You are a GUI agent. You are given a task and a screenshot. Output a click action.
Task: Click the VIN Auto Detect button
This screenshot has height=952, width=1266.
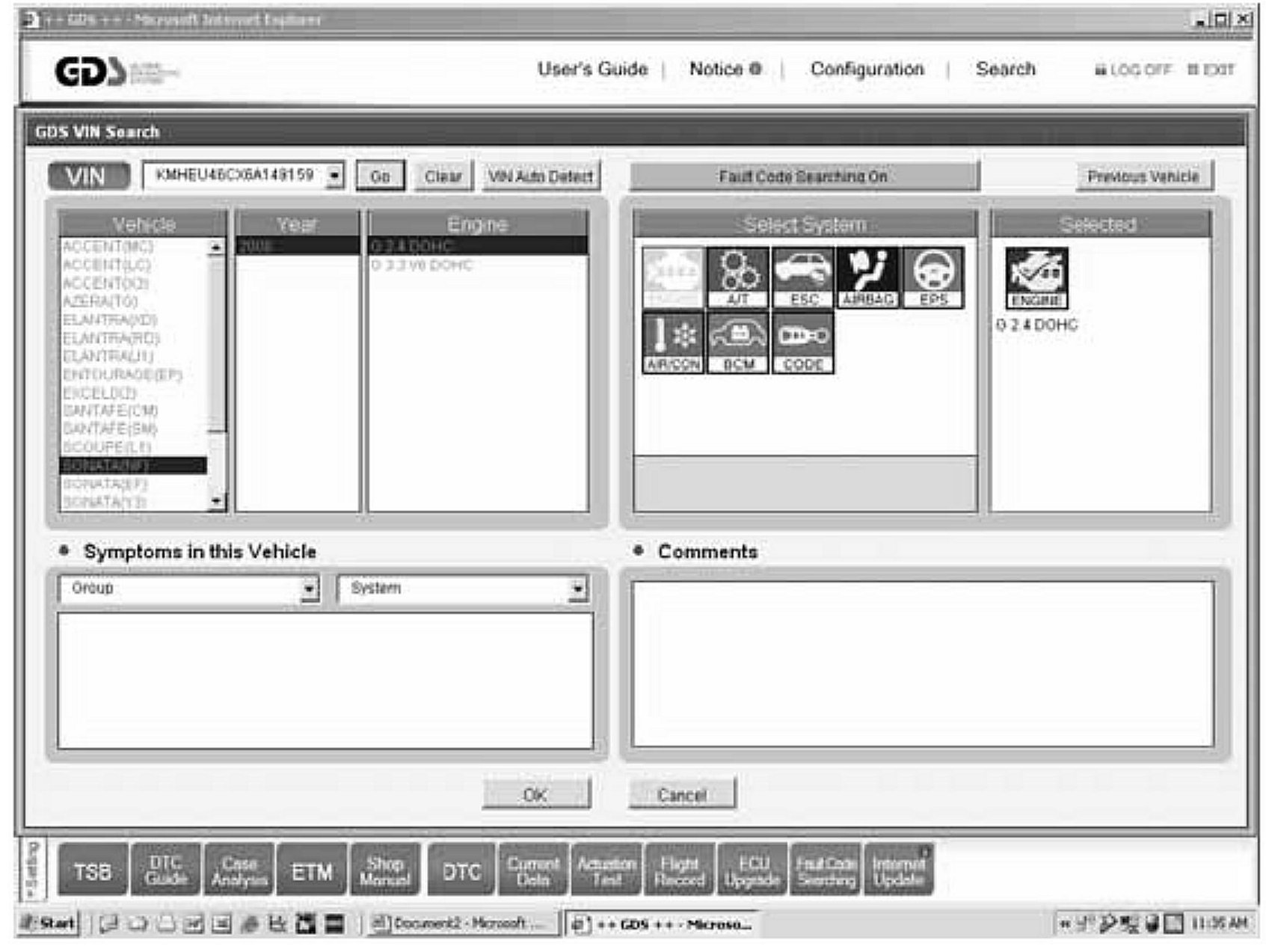tap(540, 176)
